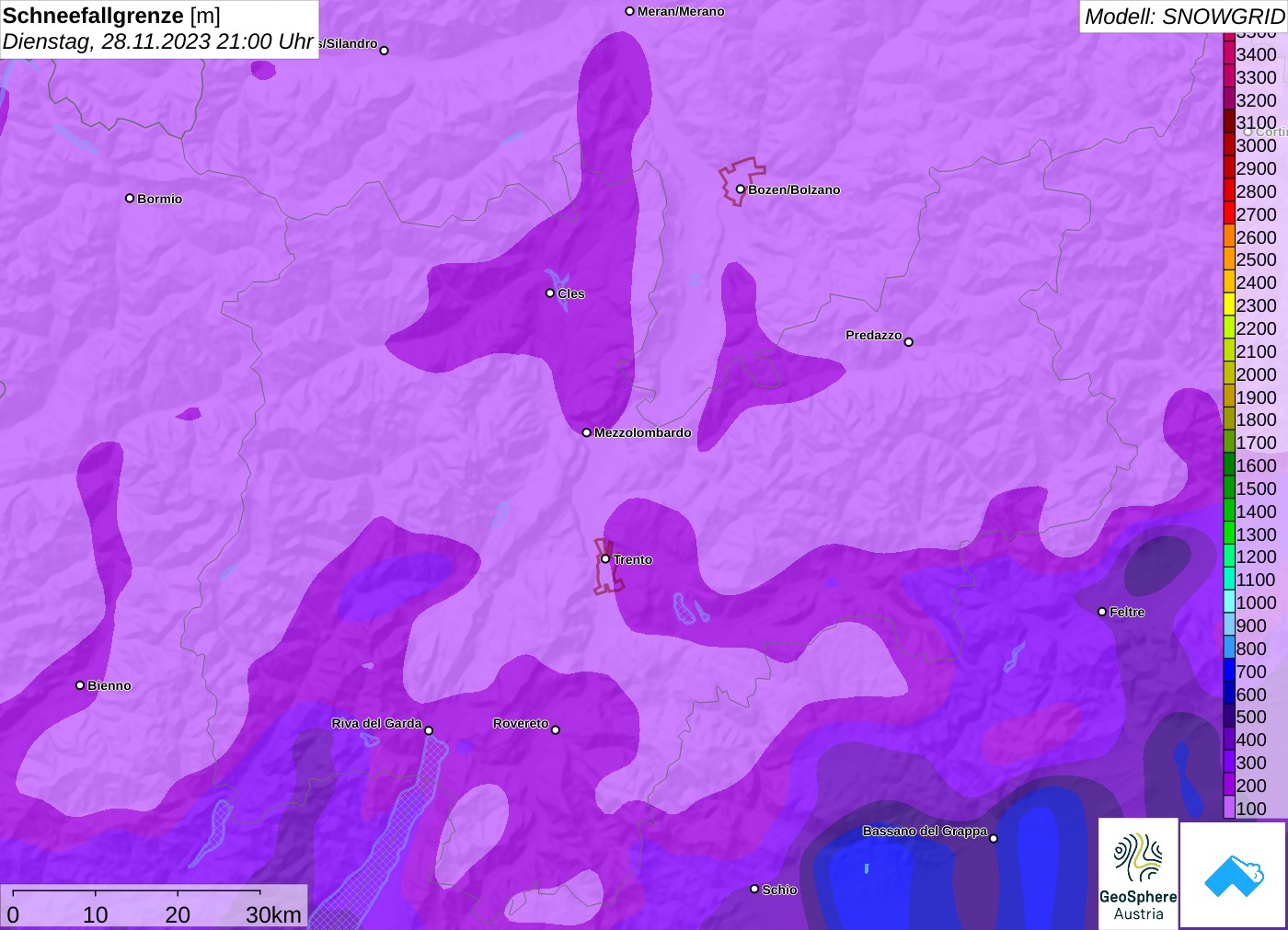Screen dimensions: 1288x930
Task: Click the blue 700 legend swatch
Action: pos(1229,672)
